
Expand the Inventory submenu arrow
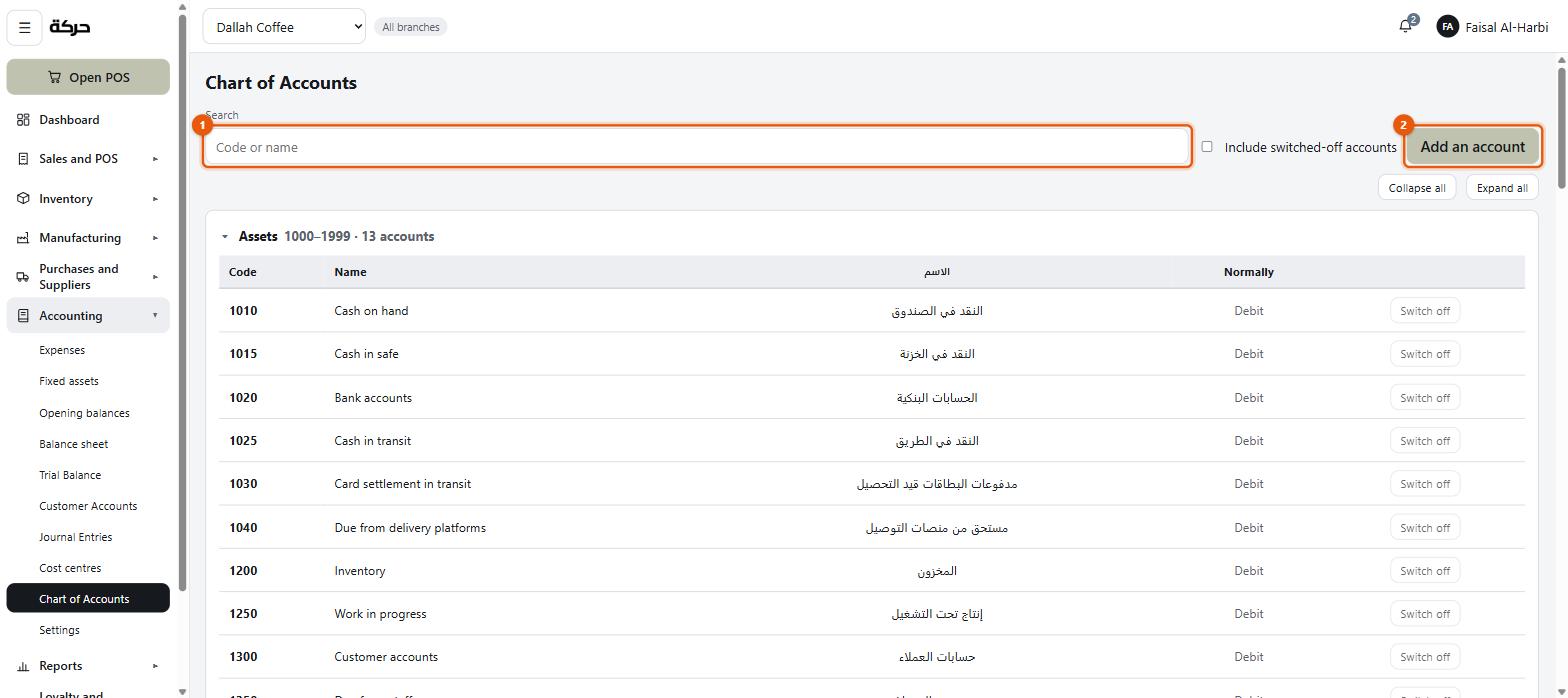(155, 199)
